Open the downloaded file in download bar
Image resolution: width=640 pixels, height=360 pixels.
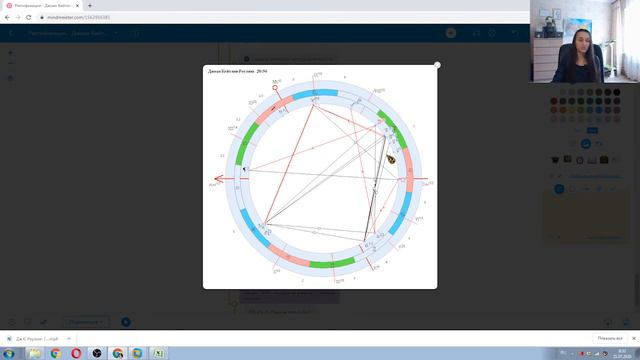[33, 339]
